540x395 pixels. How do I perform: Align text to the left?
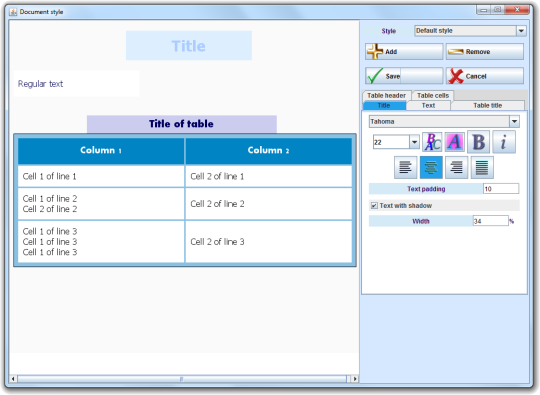405,167
